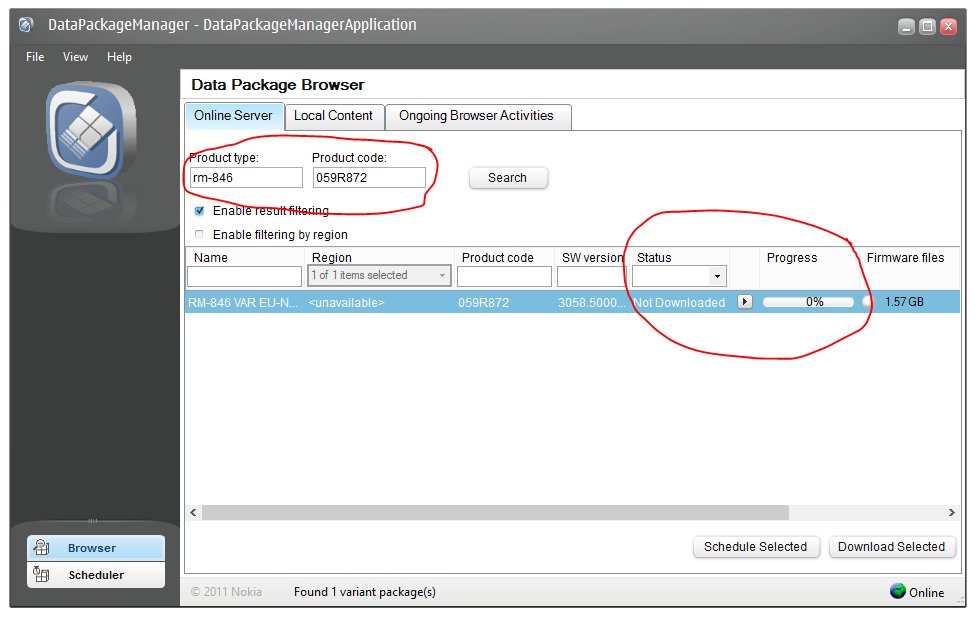Screen dimensions: 975x618
Task: Click the play arrow next to Not Downloaded
Action: coord(744,302)
